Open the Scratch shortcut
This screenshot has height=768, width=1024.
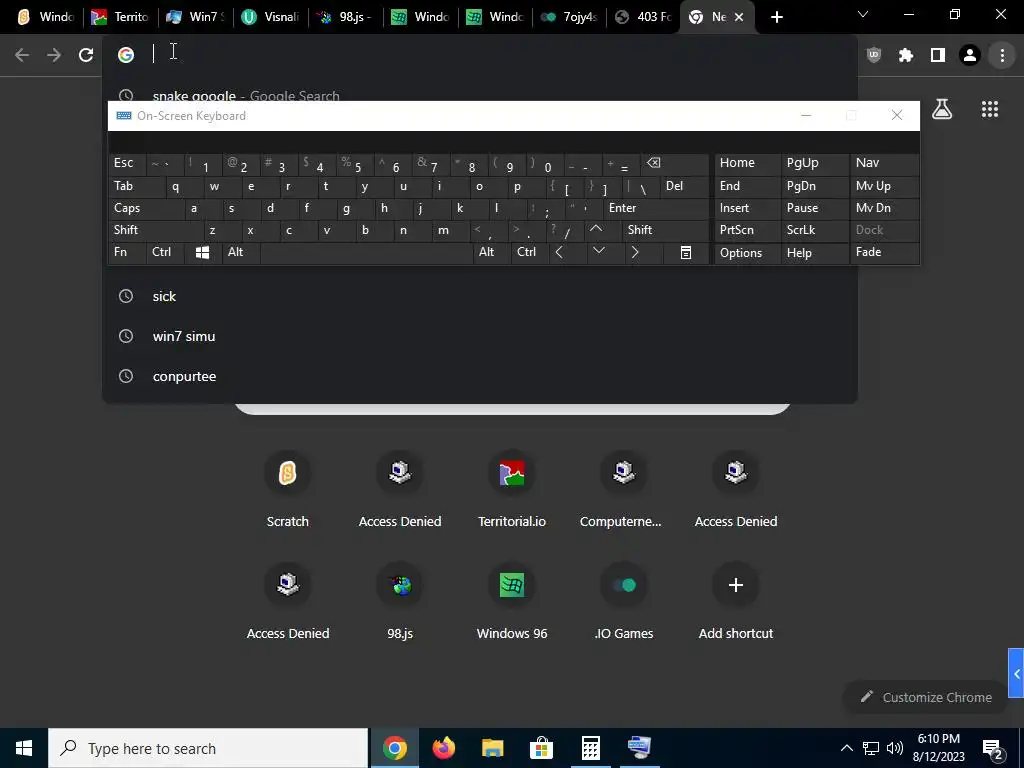[287, 488]
